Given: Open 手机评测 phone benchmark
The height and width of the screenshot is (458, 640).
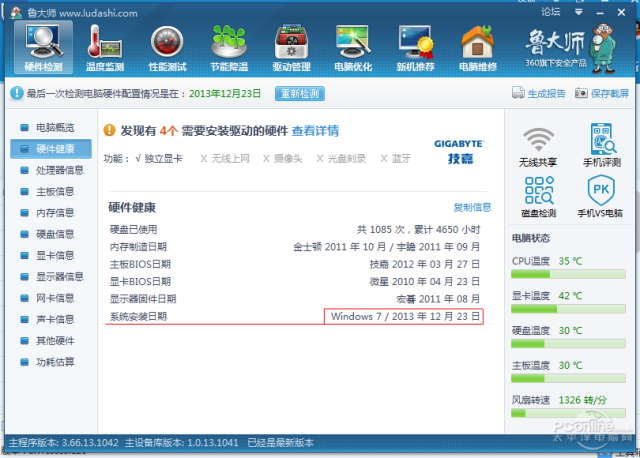Looking at the screenshot, I should [602, 145].
